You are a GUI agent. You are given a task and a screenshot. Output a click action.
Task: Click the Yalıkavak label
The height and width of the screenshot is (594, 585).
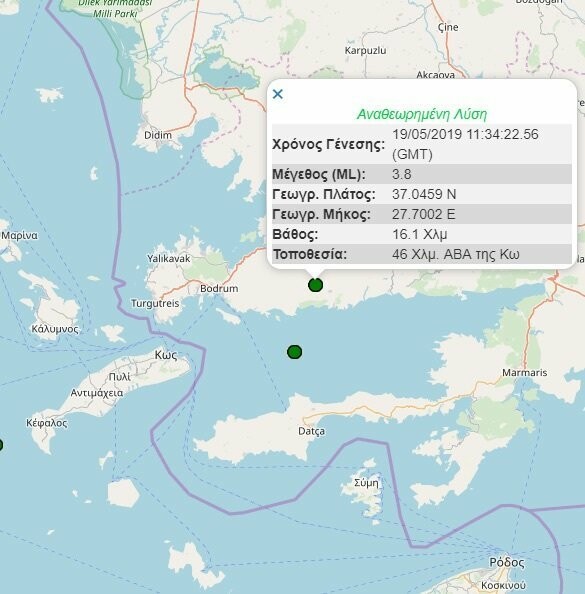click(x=169, y=259)
